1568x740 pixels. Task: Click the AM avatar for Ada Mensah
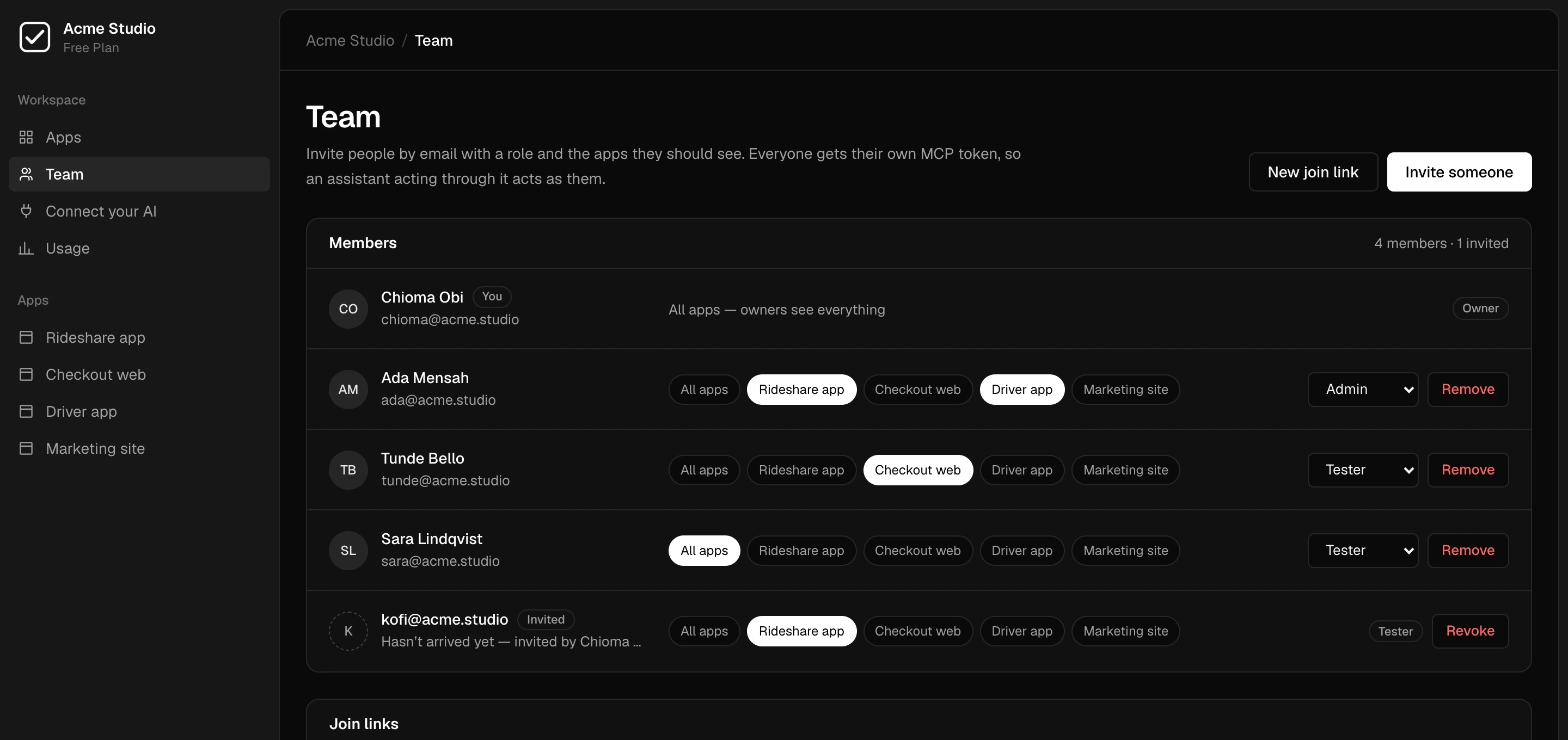coord(348,390)
